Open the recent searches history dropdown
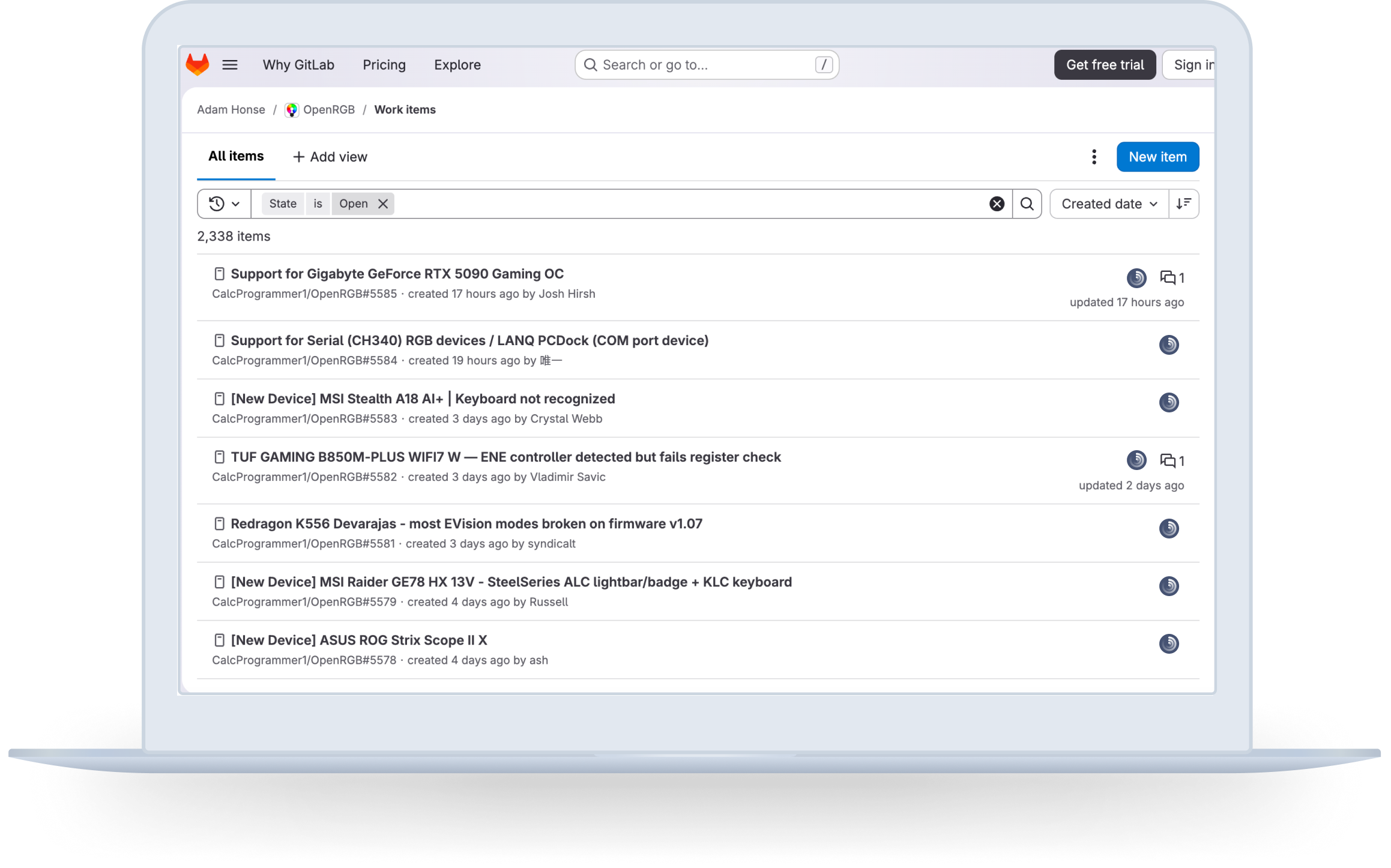 pos(224,204)
